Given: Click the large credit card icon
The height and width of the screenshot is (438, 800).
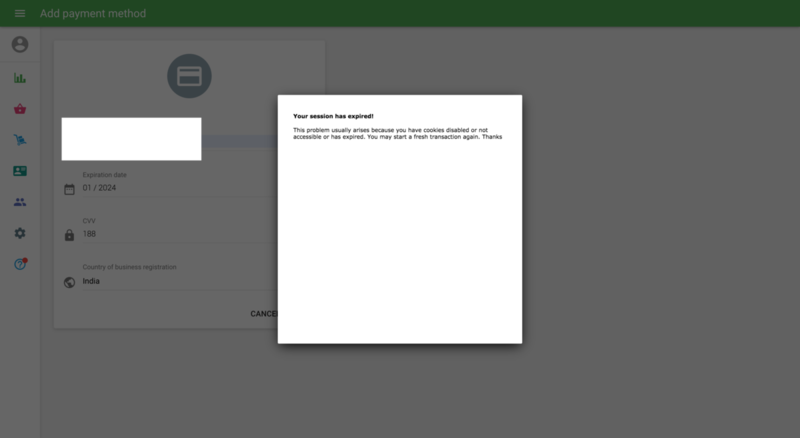Looking at the screenshot, I should pyautogui.click(x=189, y=77).
